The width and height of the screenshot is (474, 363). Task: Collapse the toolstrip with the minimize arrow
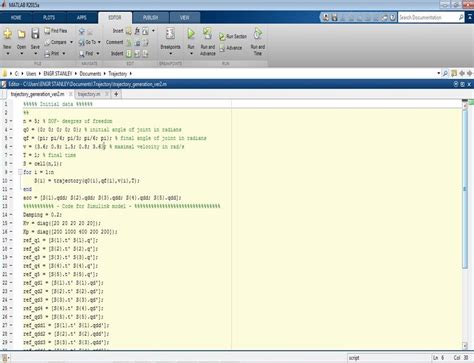pos(470,17)
